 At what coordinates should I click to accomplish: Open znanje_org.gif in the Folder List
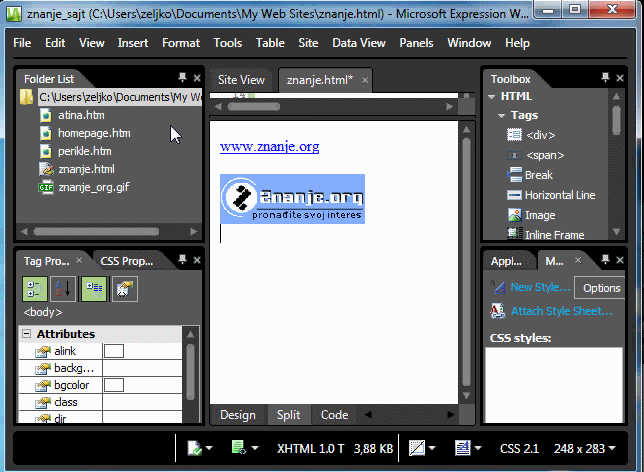point(93,187)
